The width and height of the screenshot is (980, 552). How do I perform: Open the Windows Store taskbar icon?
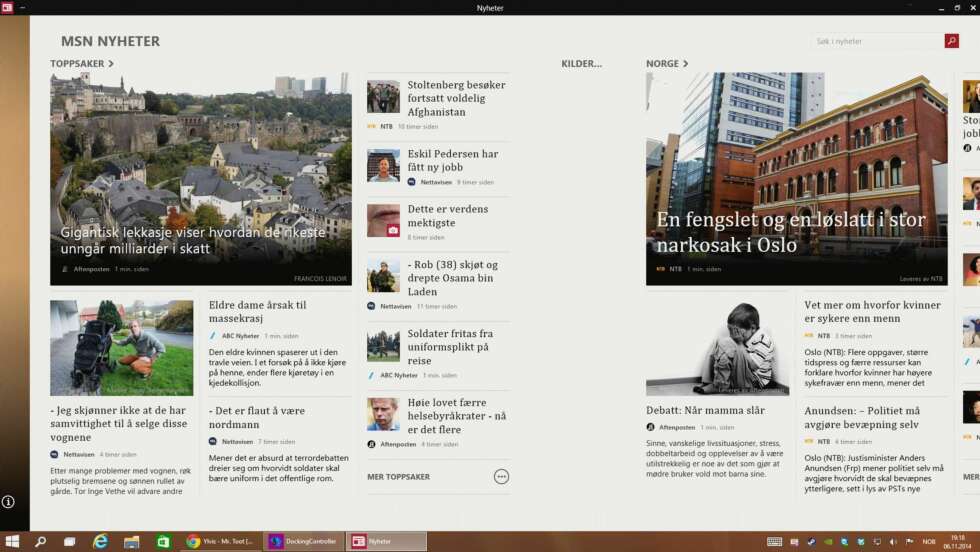click(162, 541)
